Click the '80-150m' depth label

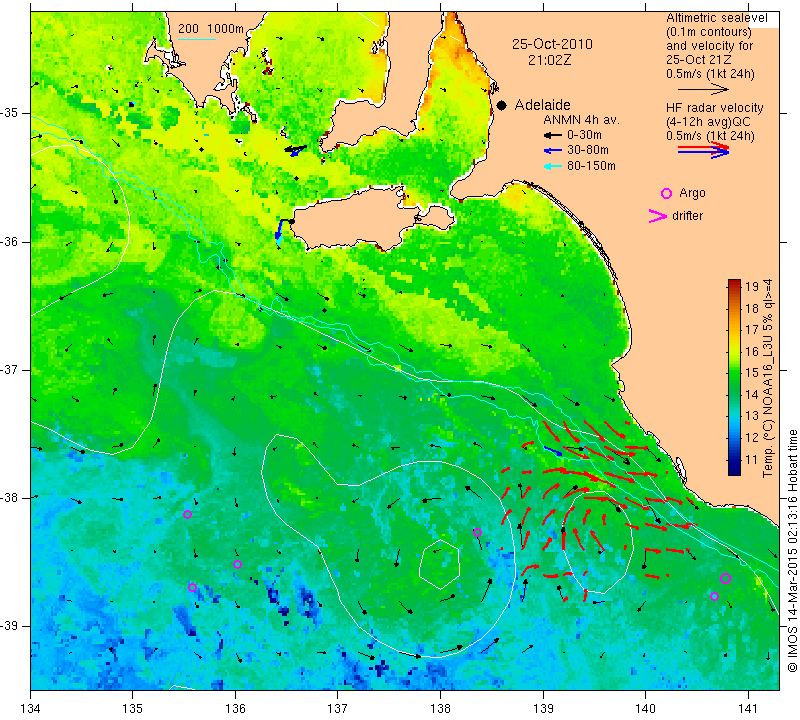point(591,166)
